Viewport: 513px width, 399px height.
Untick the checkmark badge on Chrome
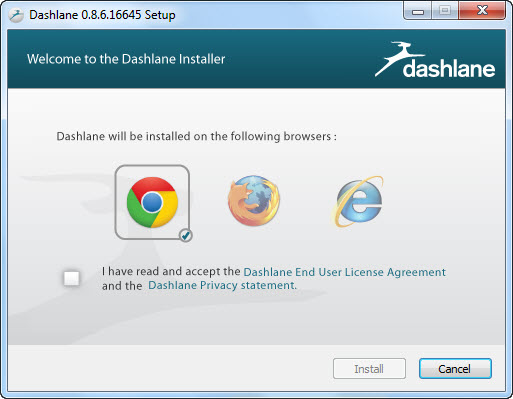click(185, 236)
